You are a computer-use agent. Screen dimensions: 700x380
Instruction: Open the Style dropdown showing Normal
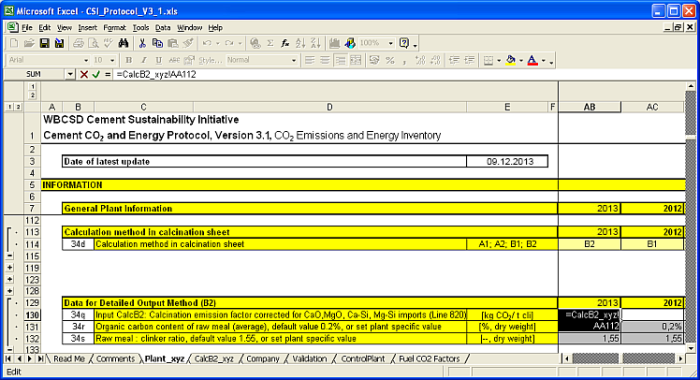(294, 60)
